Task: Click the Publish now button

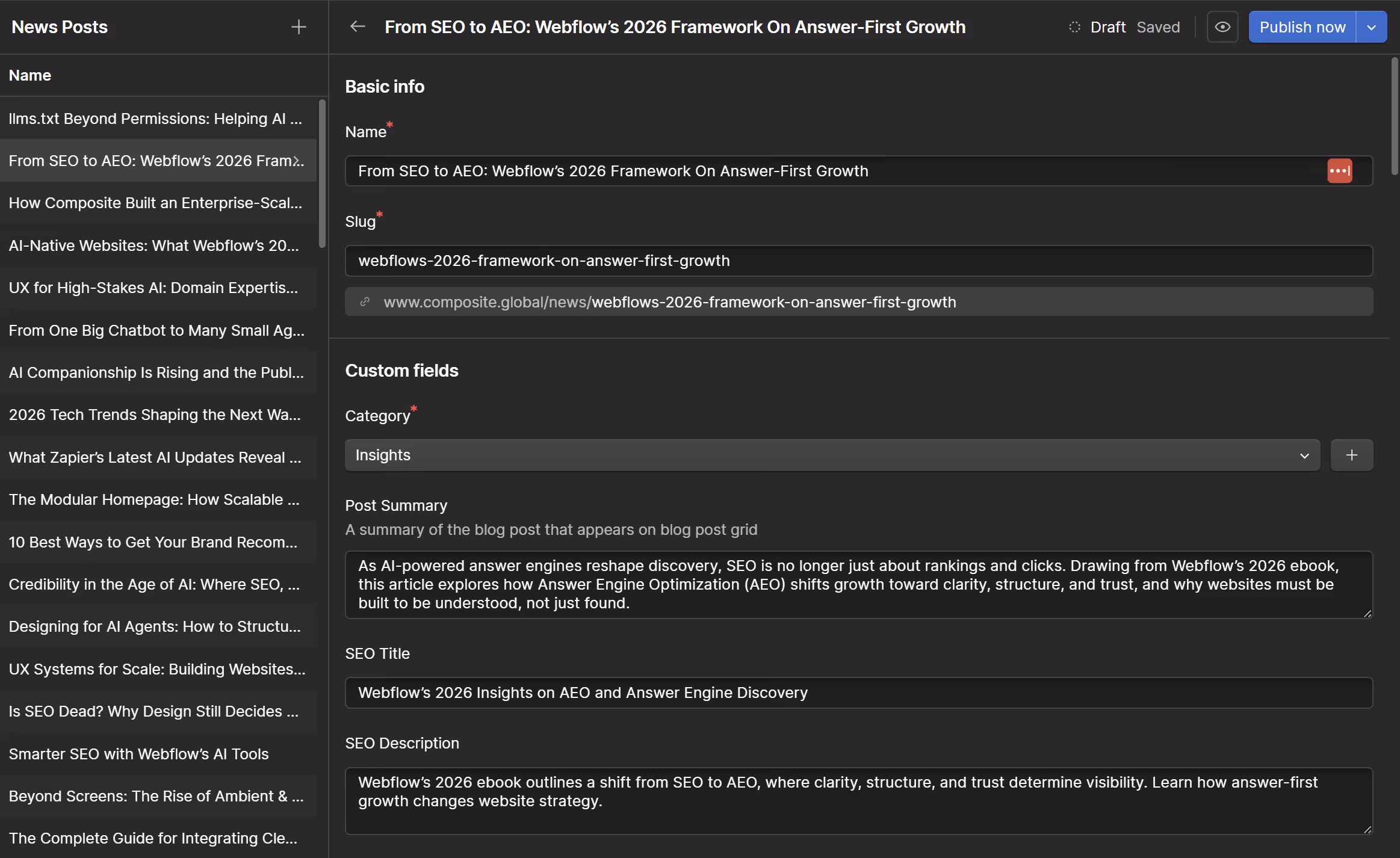Action: pyautogui.click(x=1302, y=27)
